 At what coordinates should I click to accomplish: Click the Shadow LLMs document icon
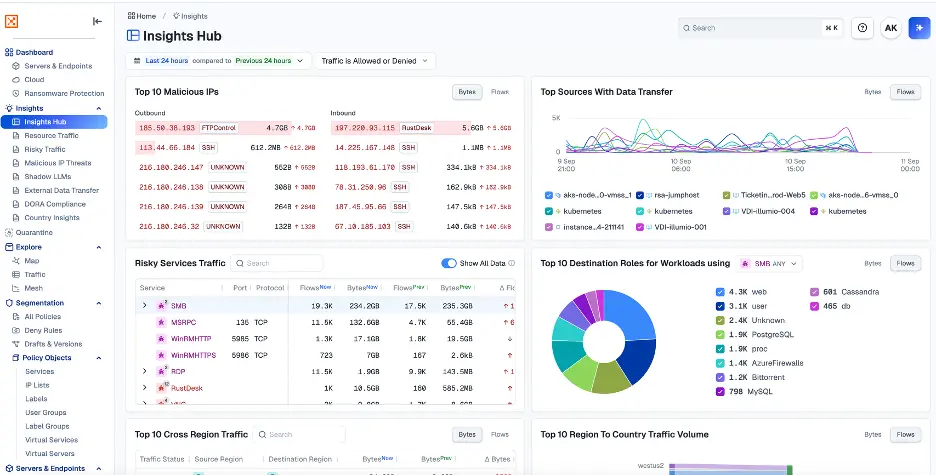click(16, 177)
